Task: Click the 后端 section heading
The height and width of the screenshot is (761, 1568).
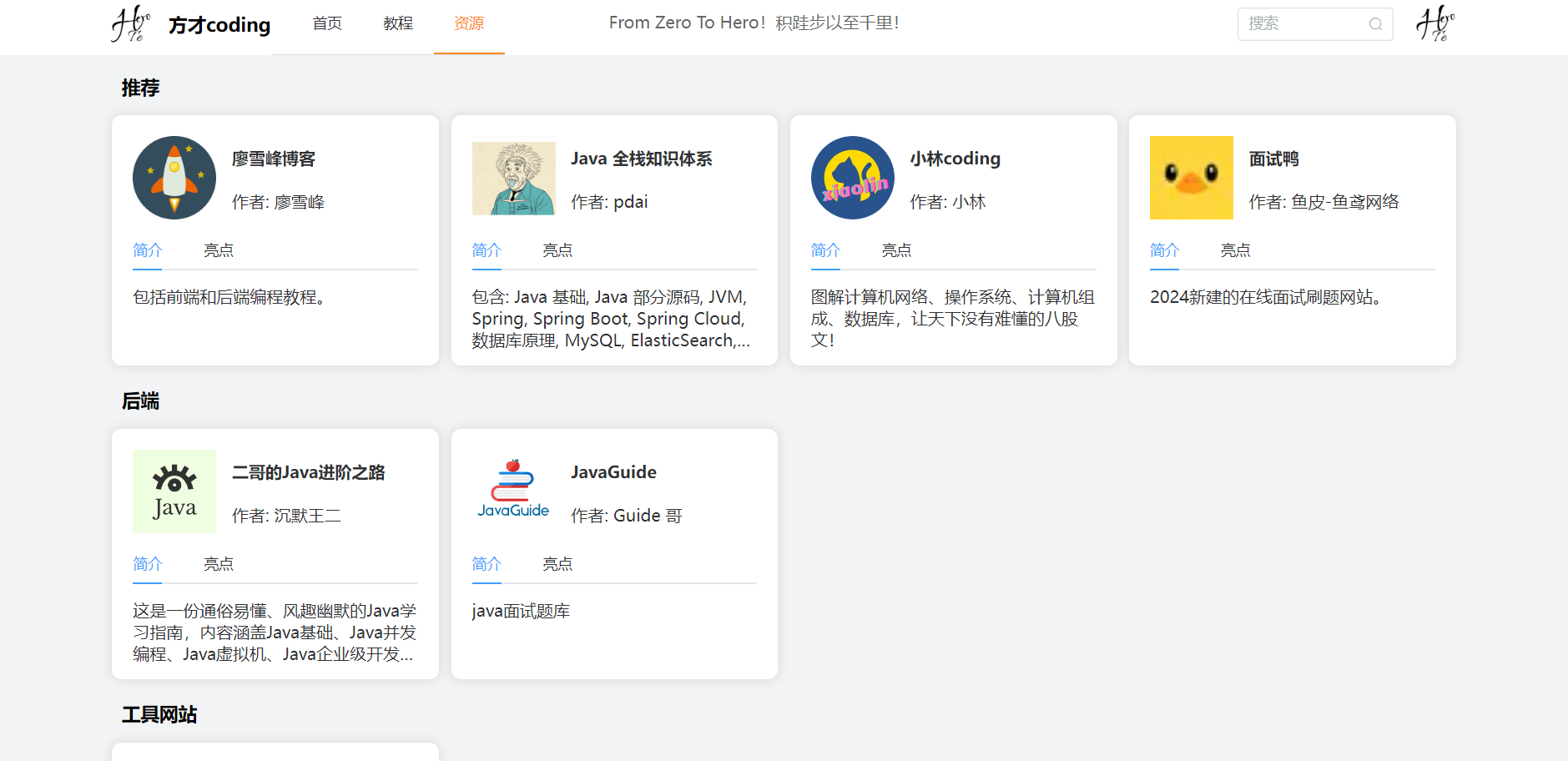Action: tap(140, 401)
